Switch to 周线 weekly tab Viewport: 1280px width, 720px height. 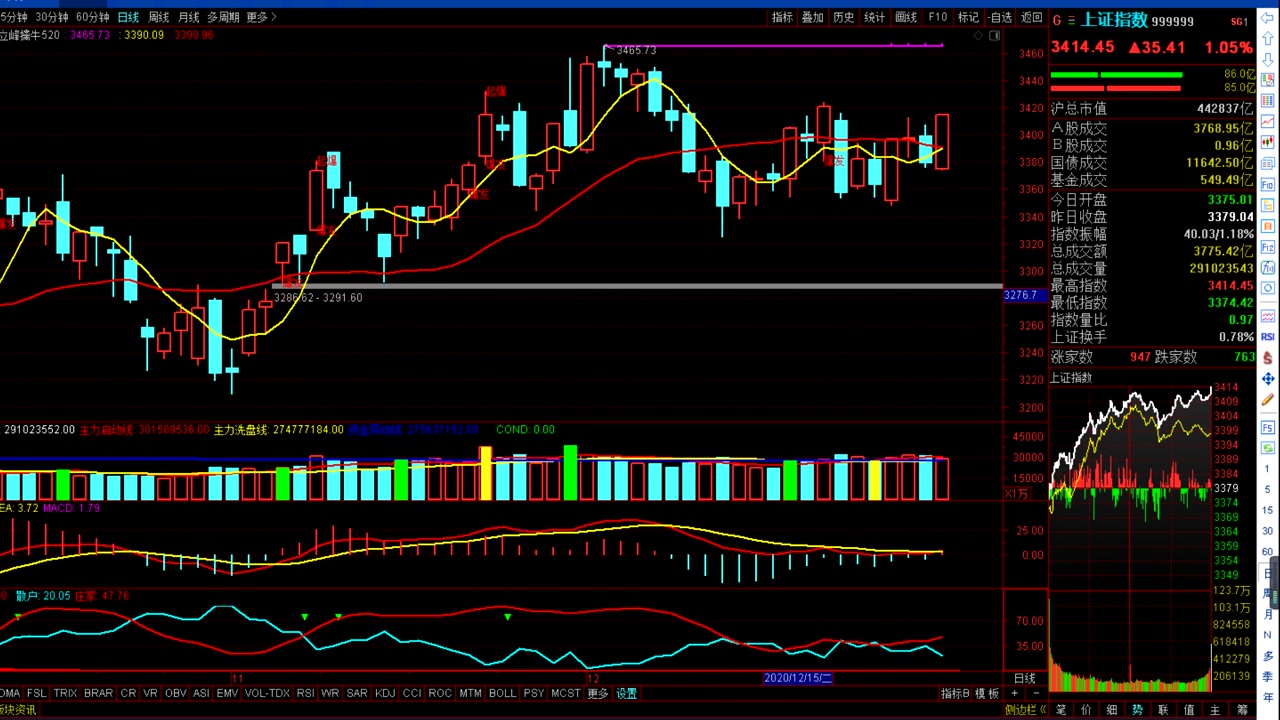pos(158,17)
